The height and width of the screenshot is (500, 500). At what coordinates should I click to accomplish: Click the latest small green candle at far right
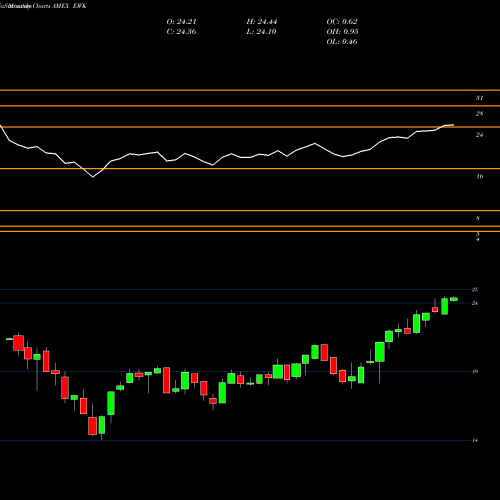pos(454,299)
